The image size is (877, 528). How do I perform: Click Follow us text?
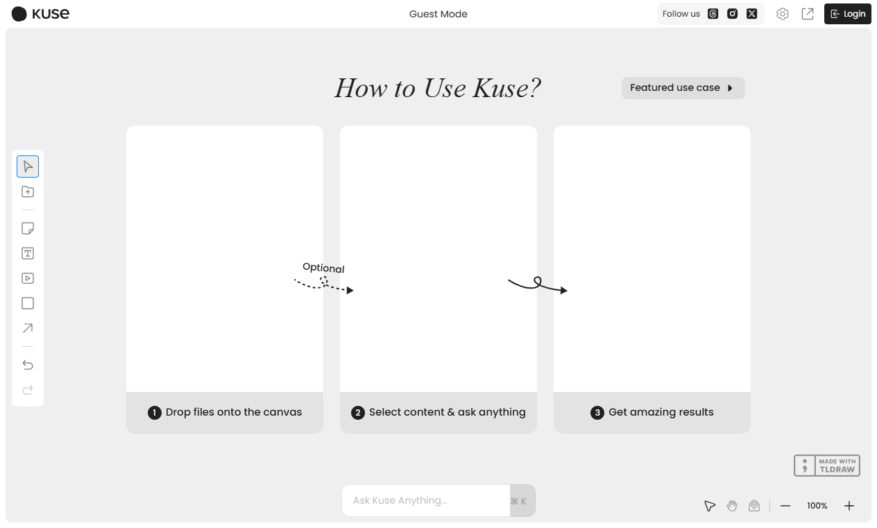[x=681, y=14]
